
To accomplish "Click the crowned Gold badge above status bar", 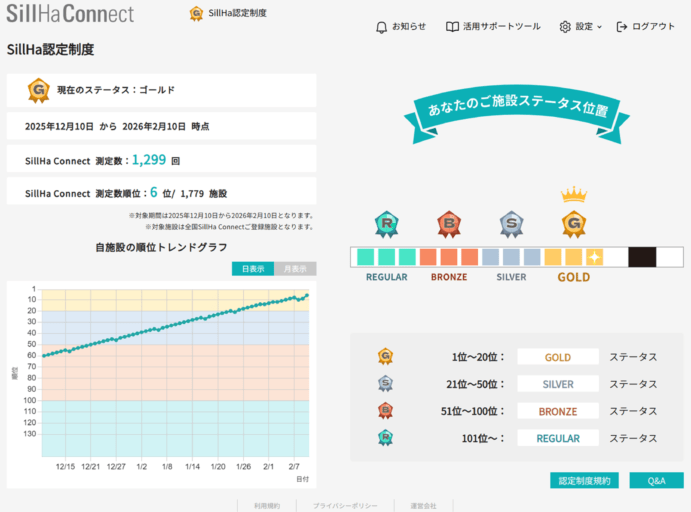I will pos(573,219).
